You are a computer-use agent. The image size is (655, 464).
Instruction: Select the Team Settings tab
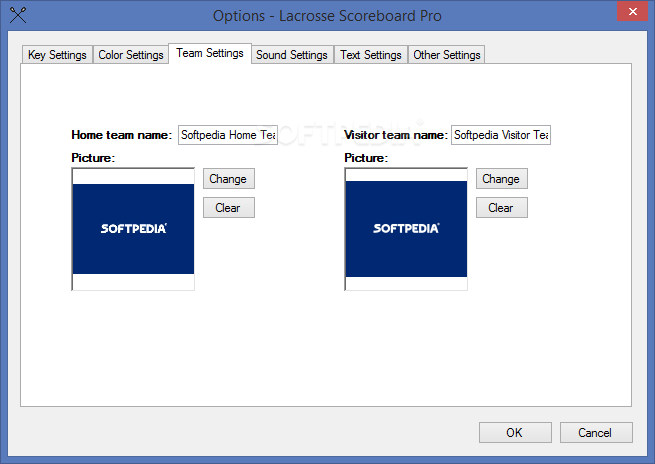click(210, 53)
